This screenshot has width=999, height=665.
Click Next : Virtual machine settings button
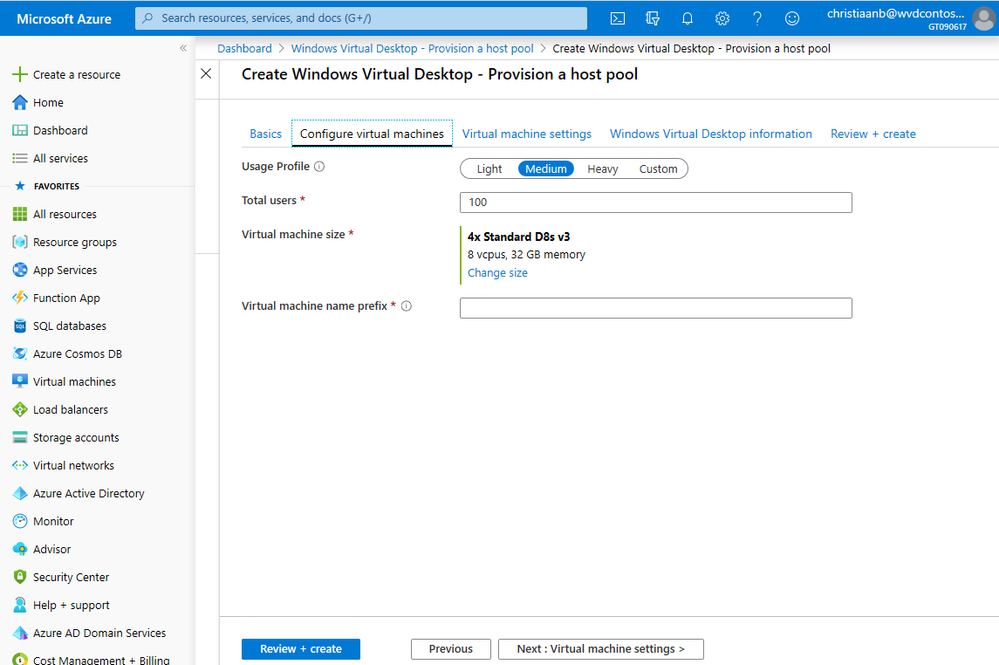pyautogui.click(x=601, y=649)
